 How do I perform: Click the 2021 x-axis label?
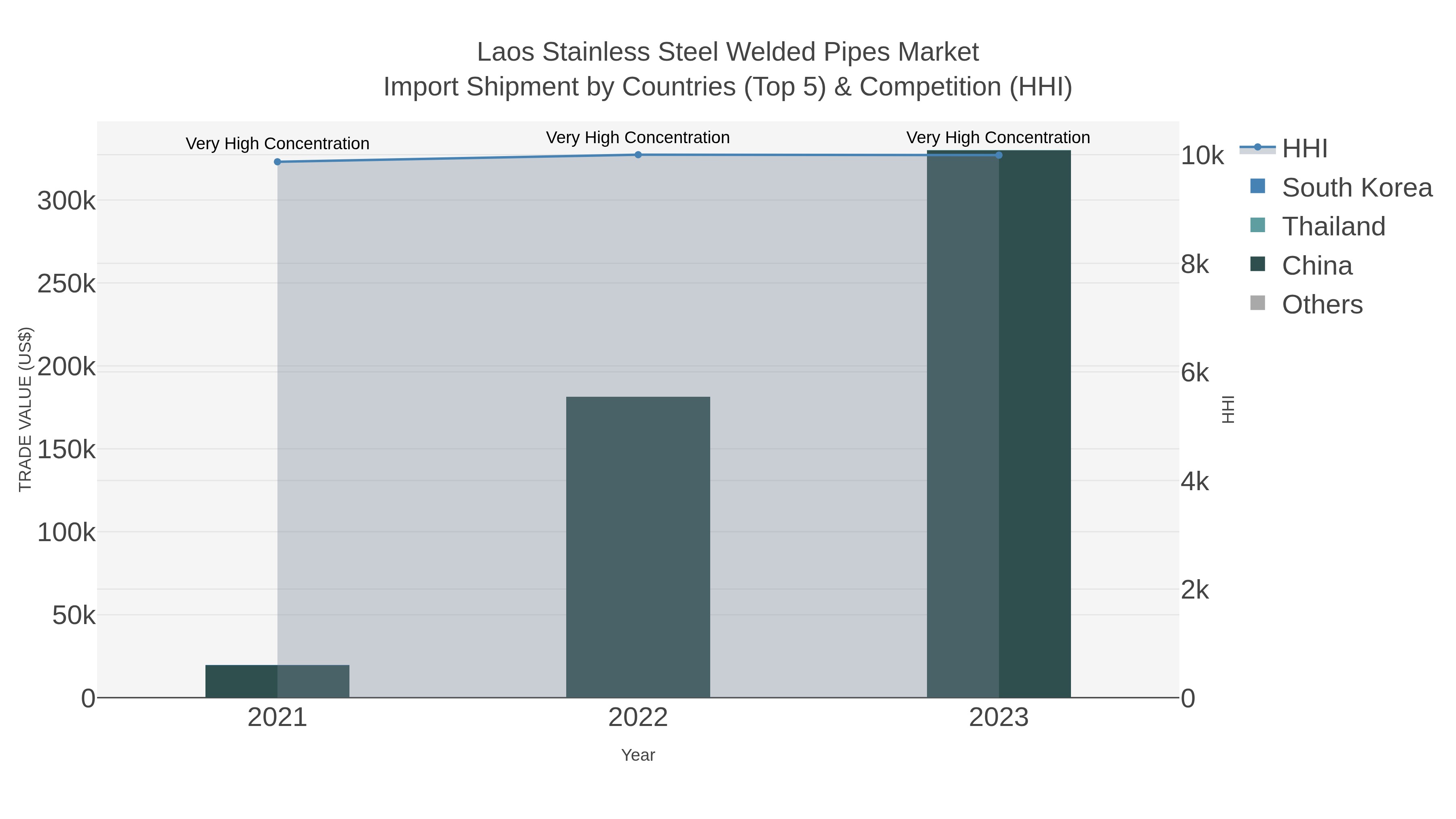click(x=277, y=718)
